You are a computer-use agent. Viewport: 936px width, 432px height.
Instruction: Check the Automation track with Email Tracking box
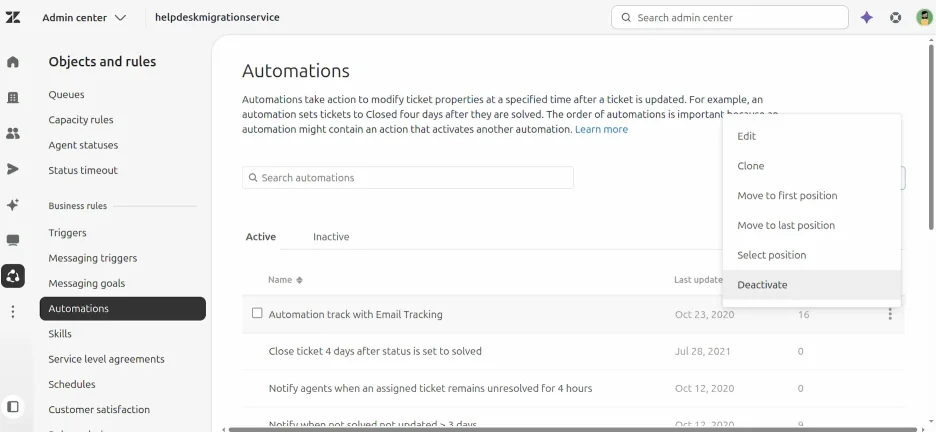(257, 313)
